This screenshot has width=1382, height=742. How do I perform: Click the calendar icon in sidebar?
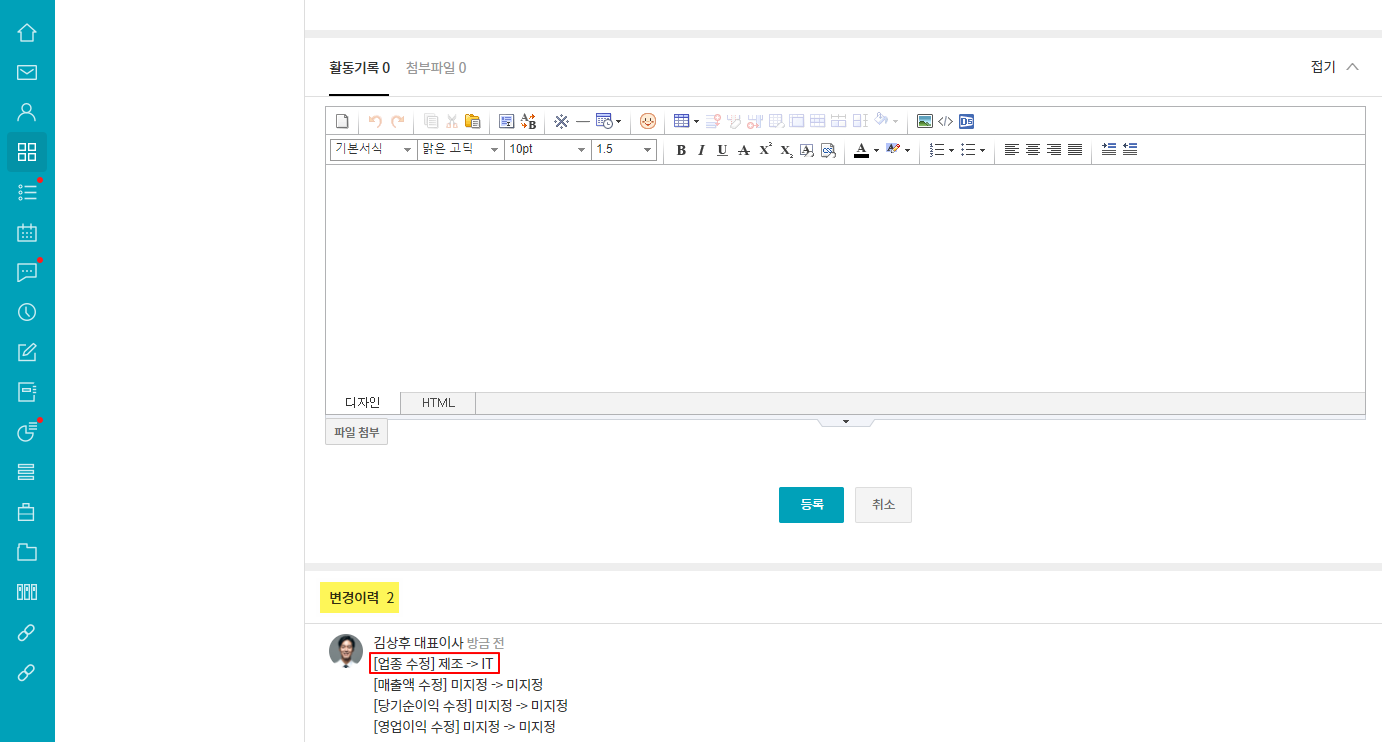click(x=27, y=232)
